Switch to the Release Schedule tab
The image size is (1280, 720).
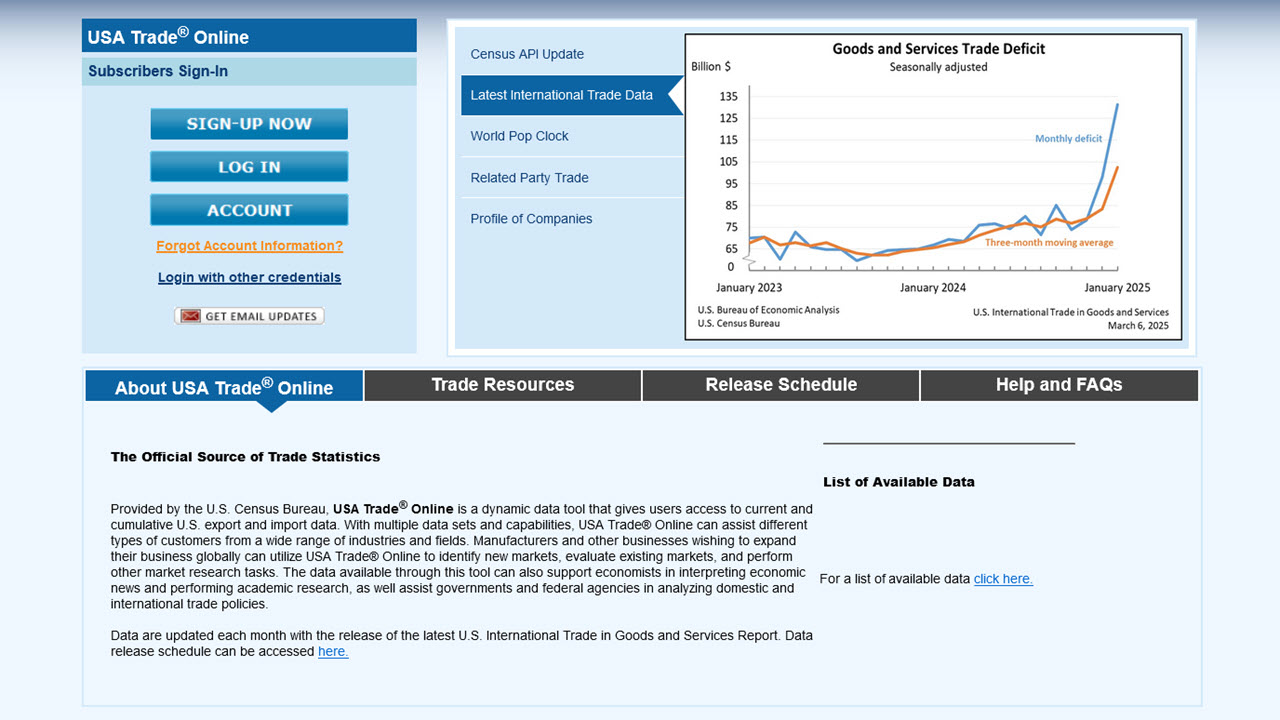coord(781,385)
